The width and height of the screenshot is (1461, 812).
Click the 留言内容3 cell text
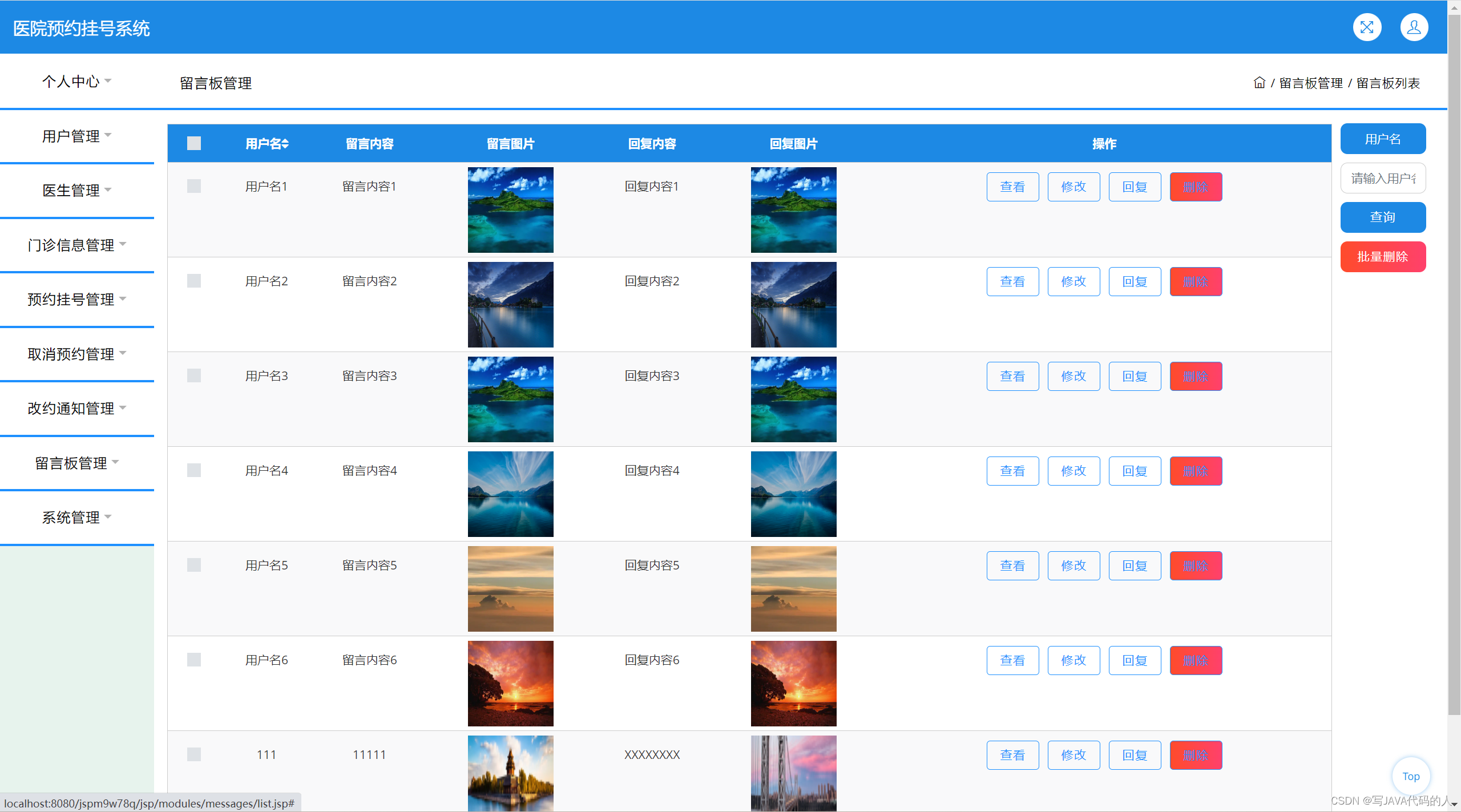point(369,375)
